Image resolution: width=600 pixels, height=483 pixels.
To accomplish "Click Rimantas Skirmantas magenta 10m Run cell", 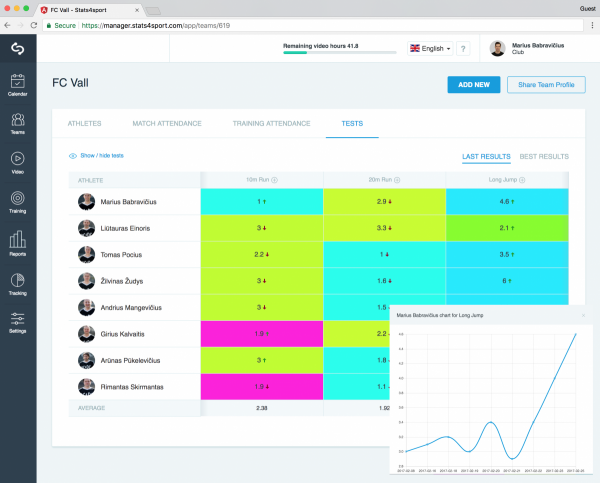I will point(262,387).
